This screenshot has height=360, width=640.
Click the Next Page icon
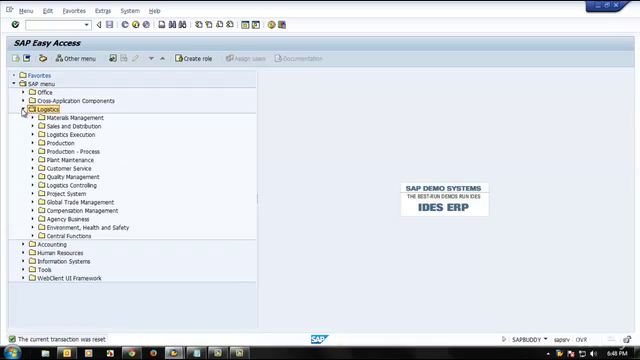pyautogui.click(x=220, y=25)
